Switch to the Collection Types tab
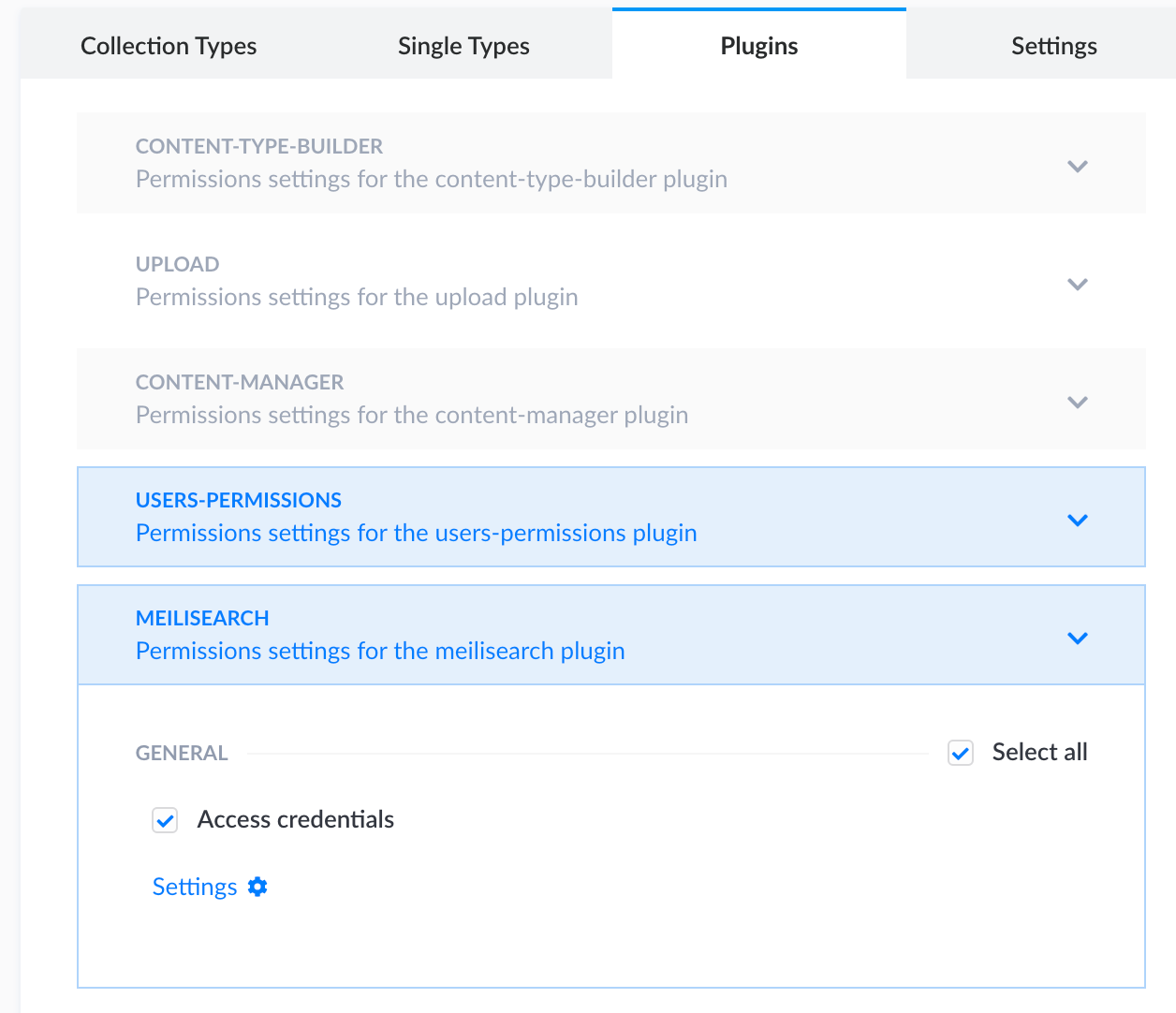 coord(169,45)
